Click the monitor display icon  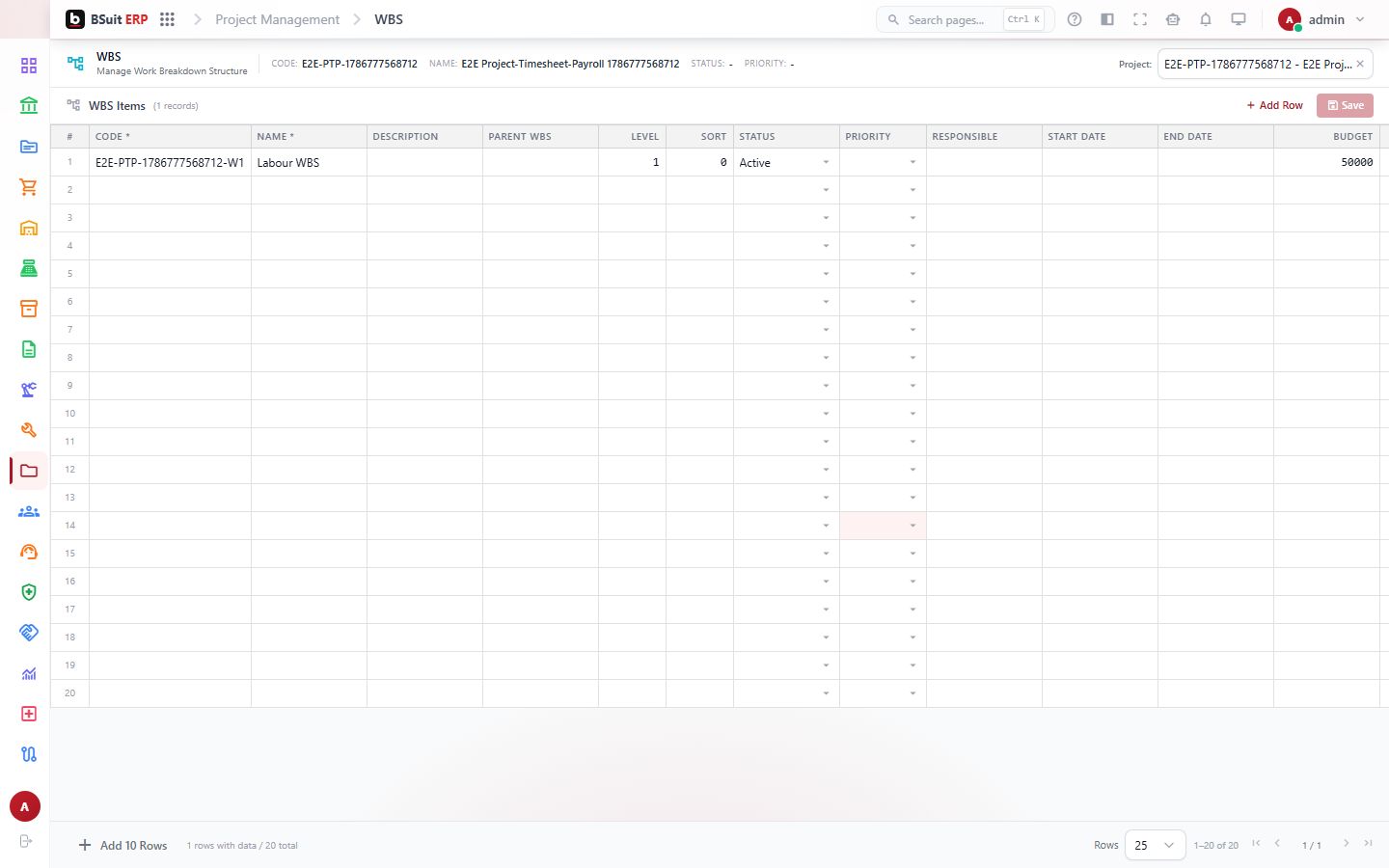point(1239,19)
